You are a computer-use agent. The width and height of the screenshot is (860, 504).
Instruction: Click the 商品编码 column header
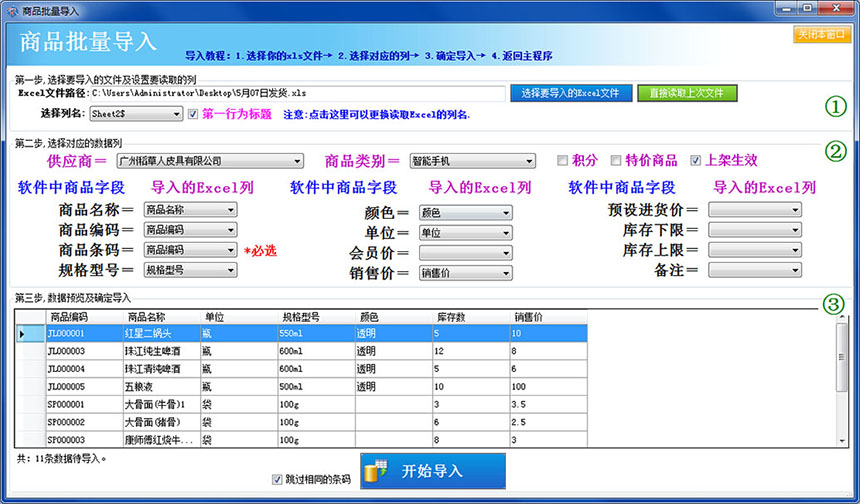click(70, 317)
